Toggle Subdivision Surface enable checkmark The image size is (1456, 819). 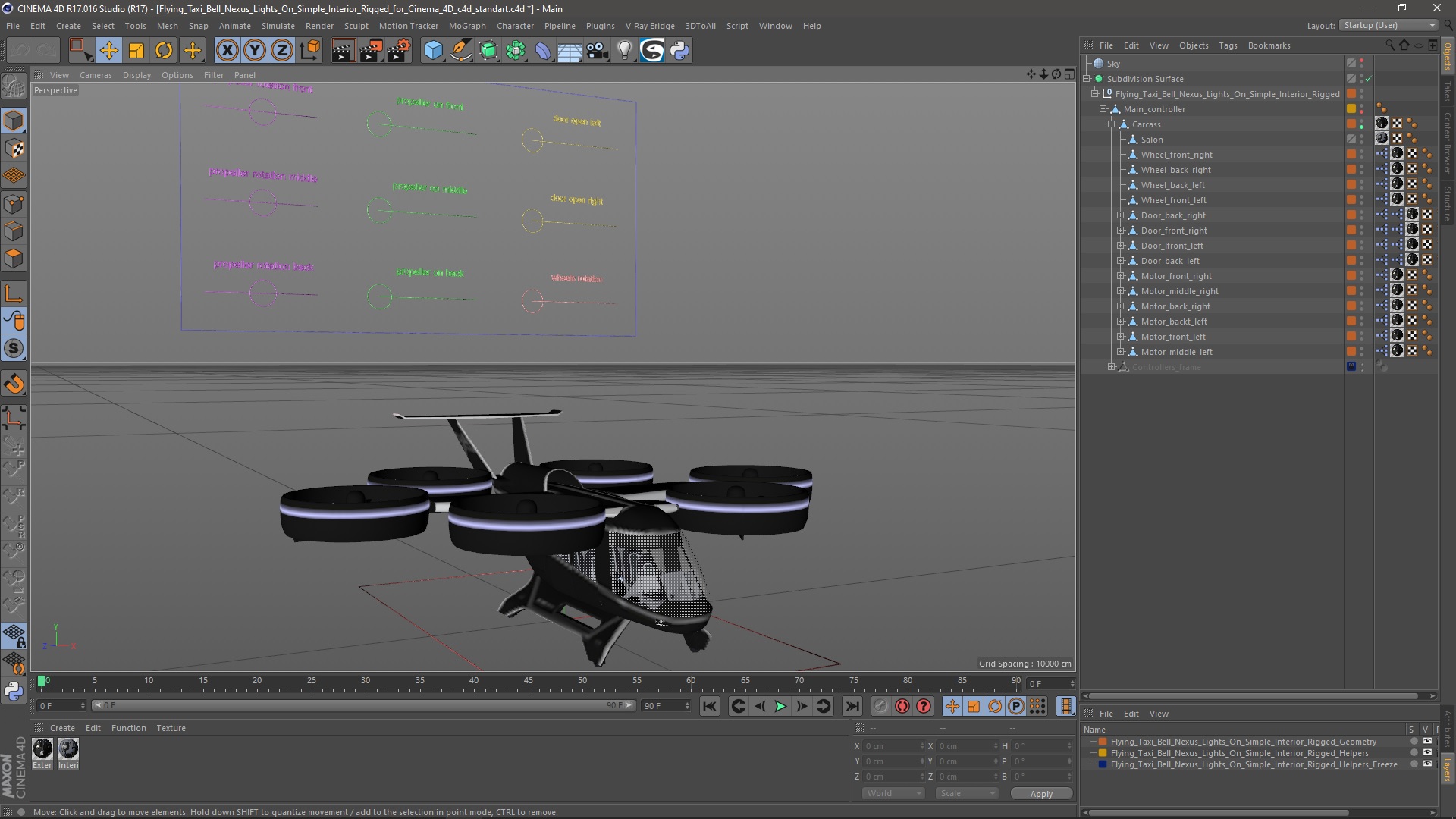coord(1369,79)
